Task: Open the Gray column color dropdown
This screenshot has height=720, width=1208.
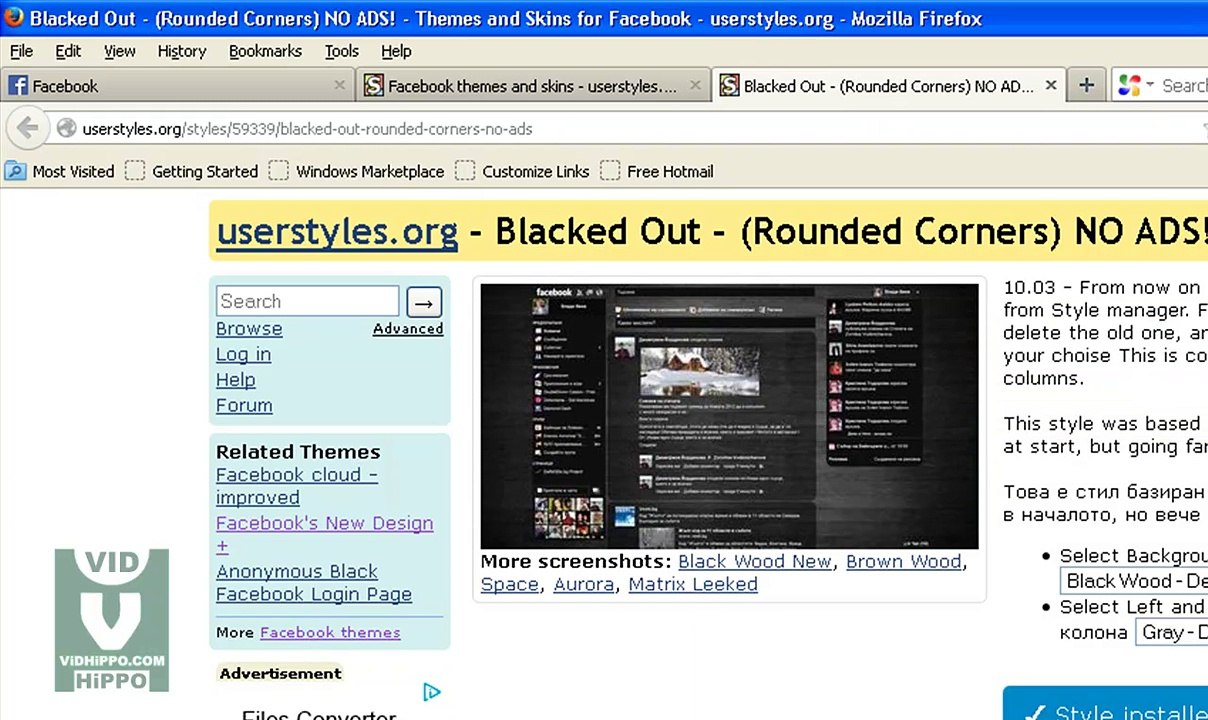Action: click(x=1172, y=632)
